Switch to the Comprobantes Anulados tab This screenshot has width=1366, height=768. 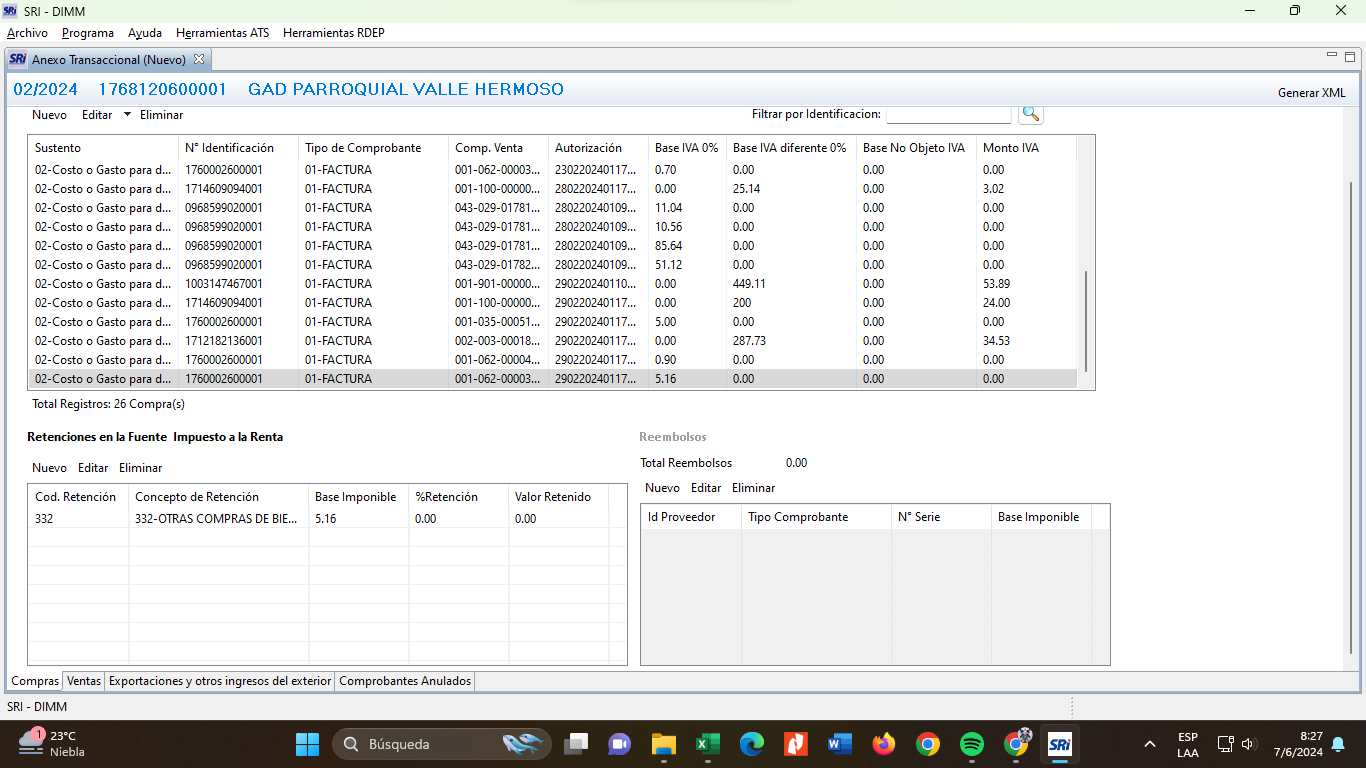[x=404, y=681]
